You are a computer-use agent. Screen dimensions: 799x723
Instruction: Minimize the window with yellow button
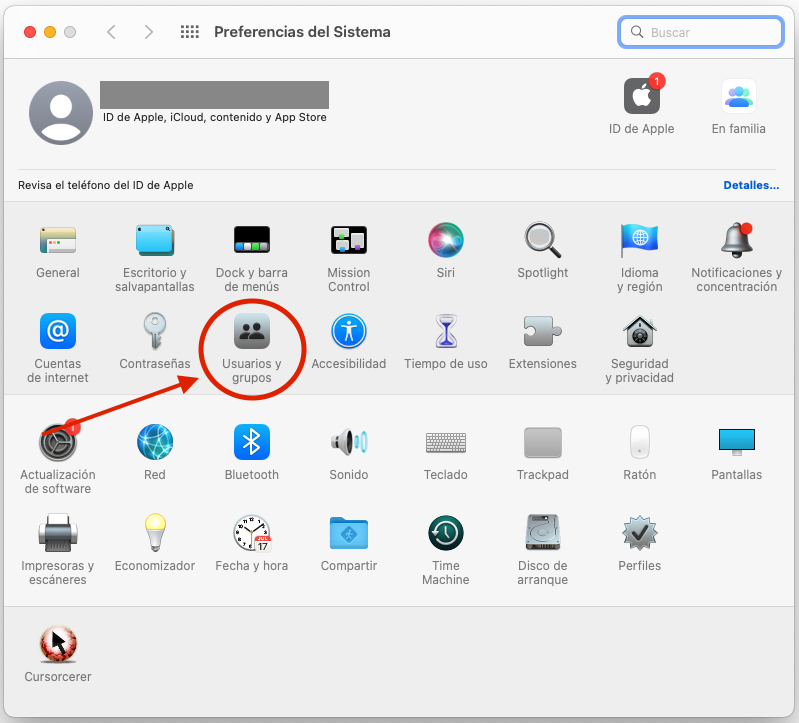(50, 32)
